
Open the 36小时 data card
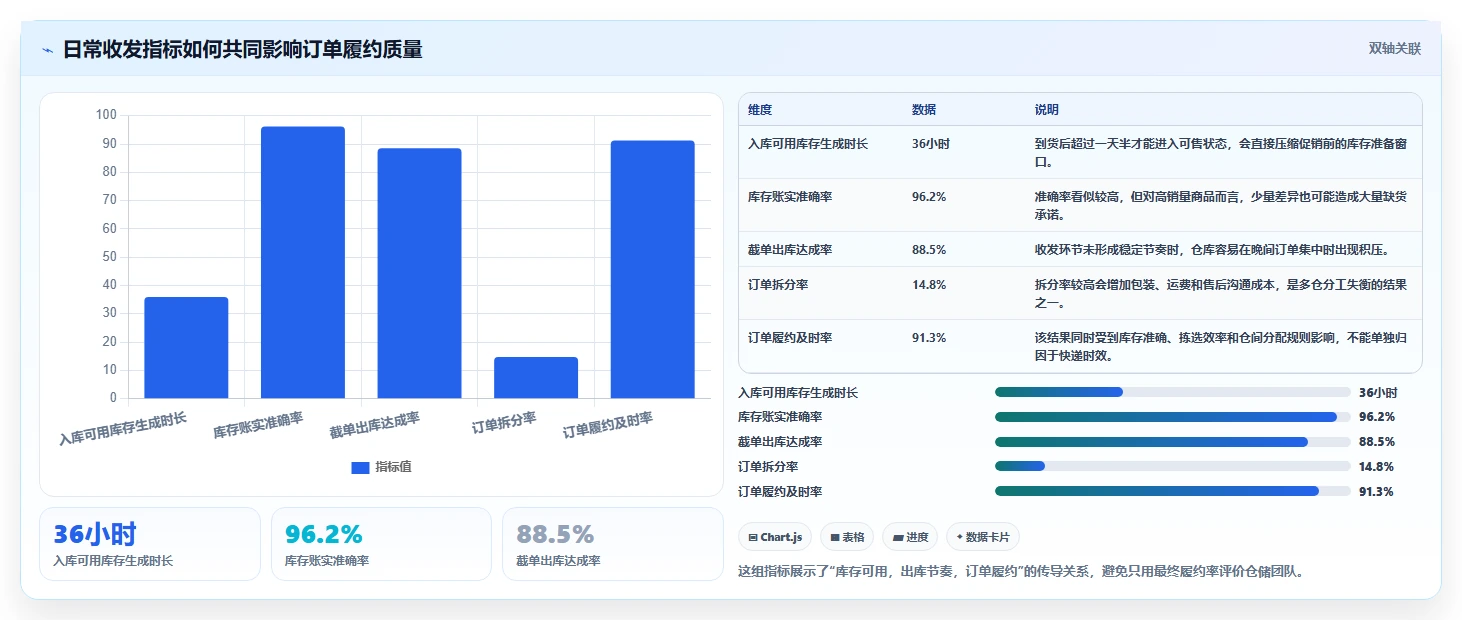click(150, 544)
